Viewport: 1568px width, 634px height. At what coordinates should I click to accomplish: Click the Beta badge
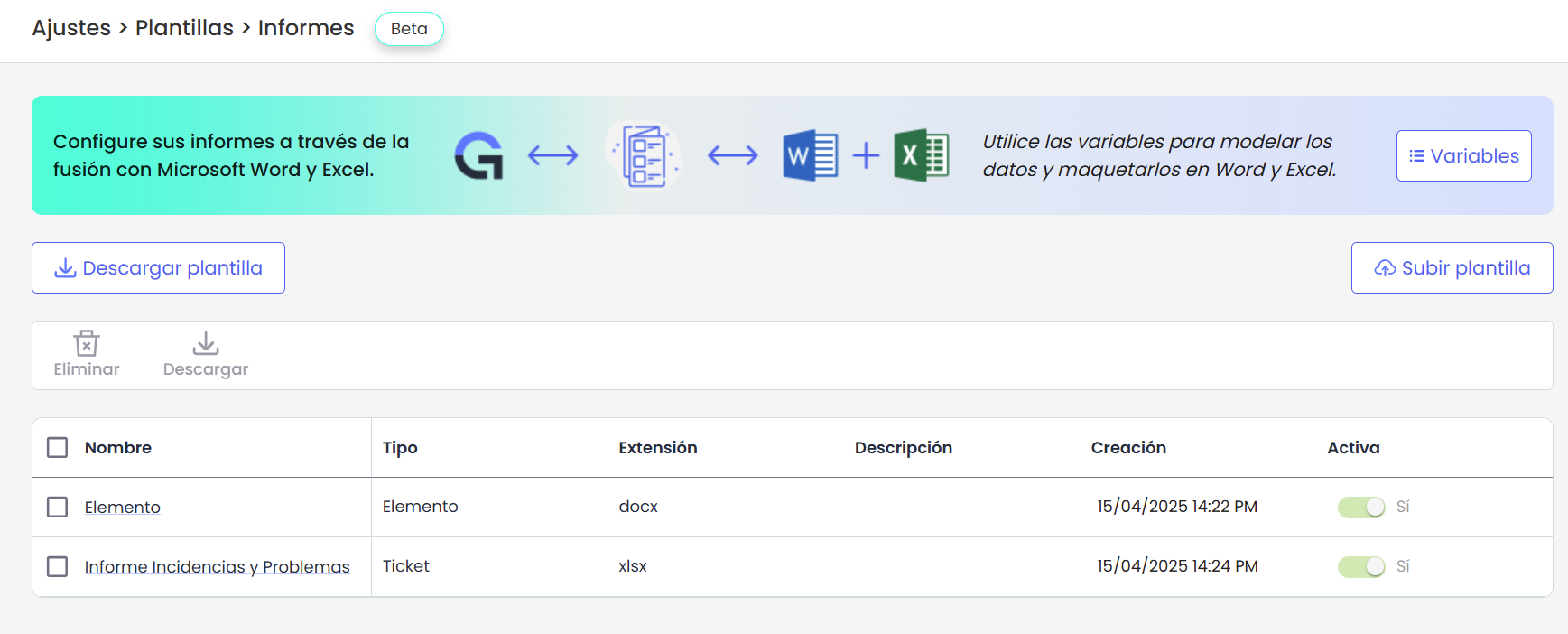coord(409,29)
